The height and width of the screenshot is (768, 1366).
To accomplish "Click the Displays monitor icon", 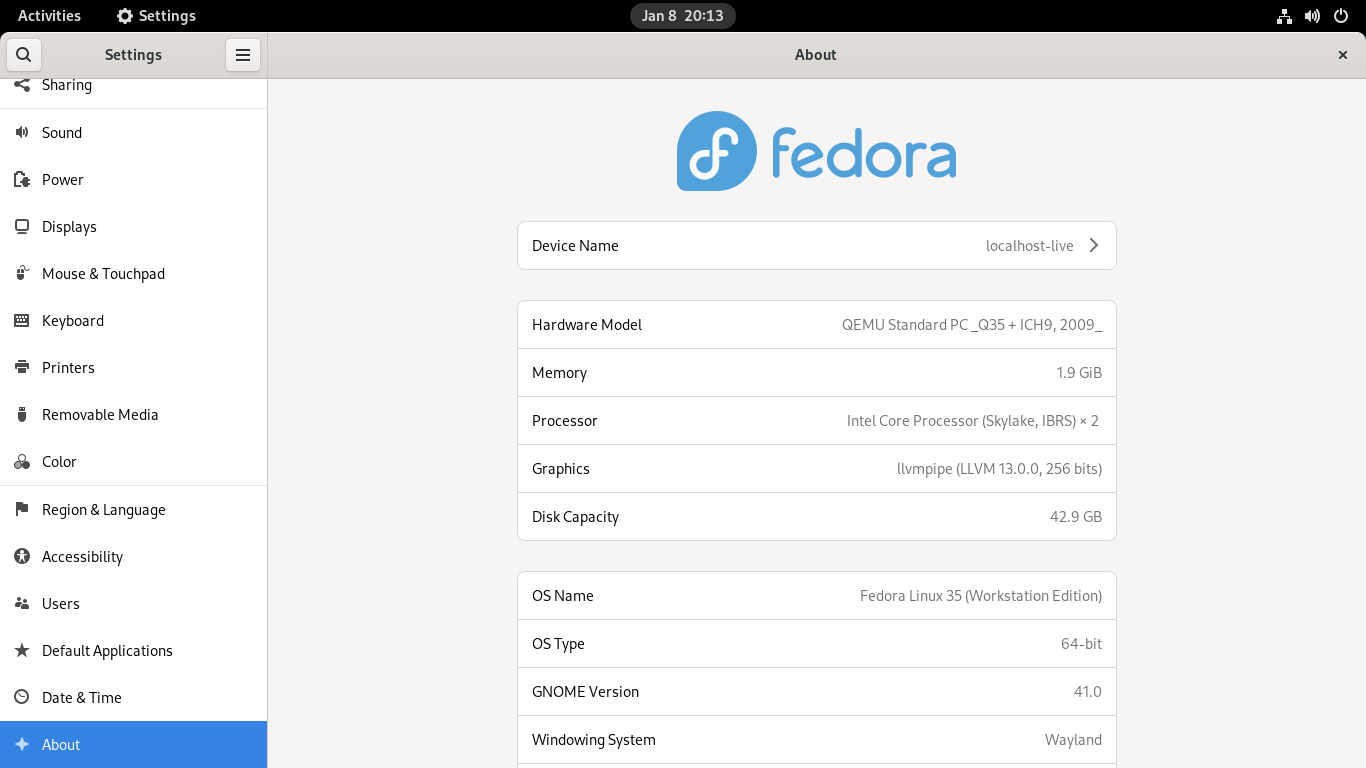I will [22, 226].
